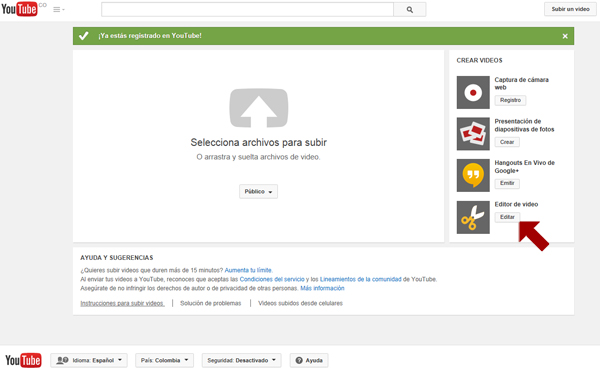The width and height of the screenshot is (600, 375).
Task: Open the Seguridad: Desactivado dropdown
Action: point(241,360)
